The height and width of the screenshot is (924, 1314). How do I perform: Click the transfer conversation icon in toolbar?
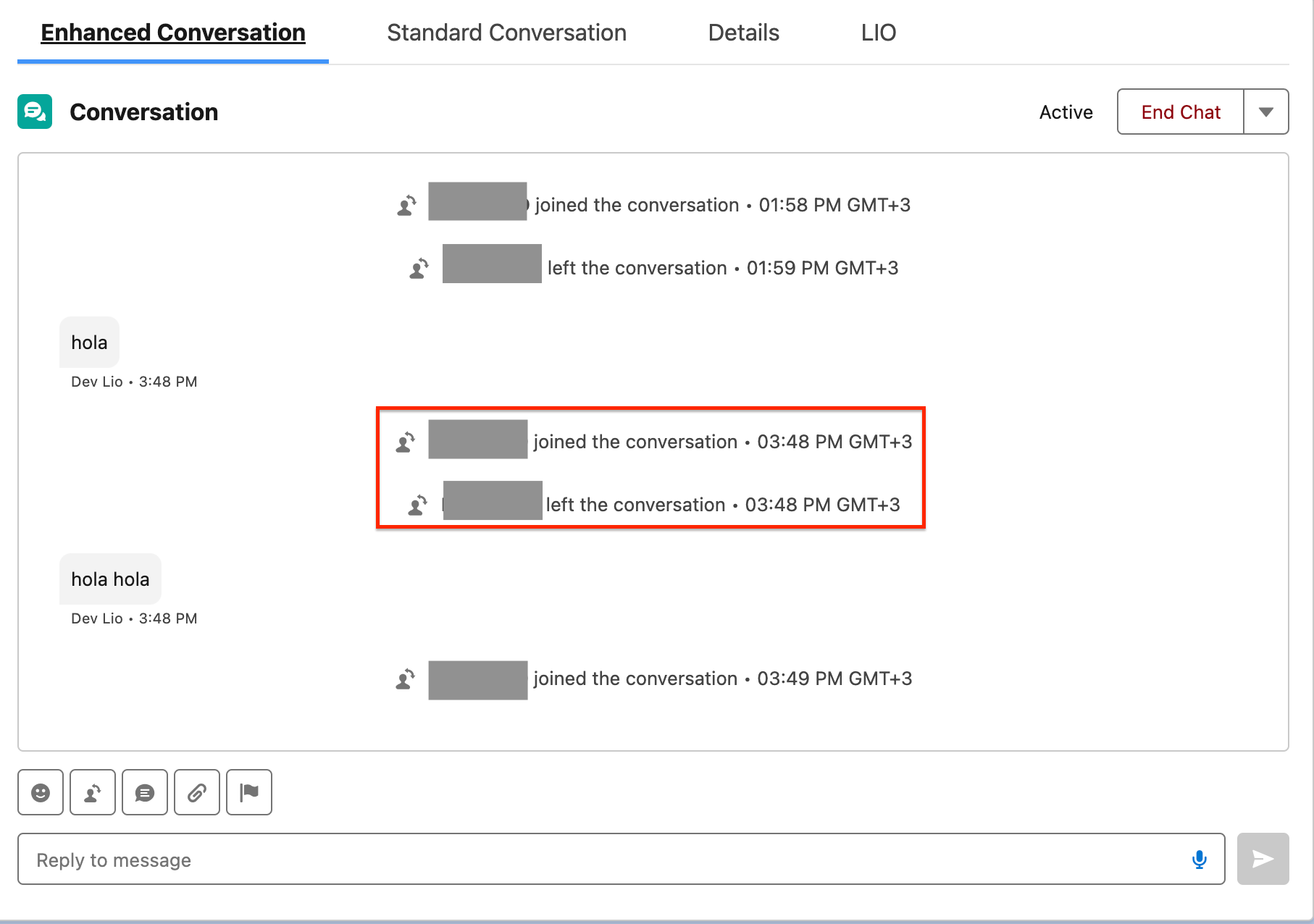click(x=93, y=792)
